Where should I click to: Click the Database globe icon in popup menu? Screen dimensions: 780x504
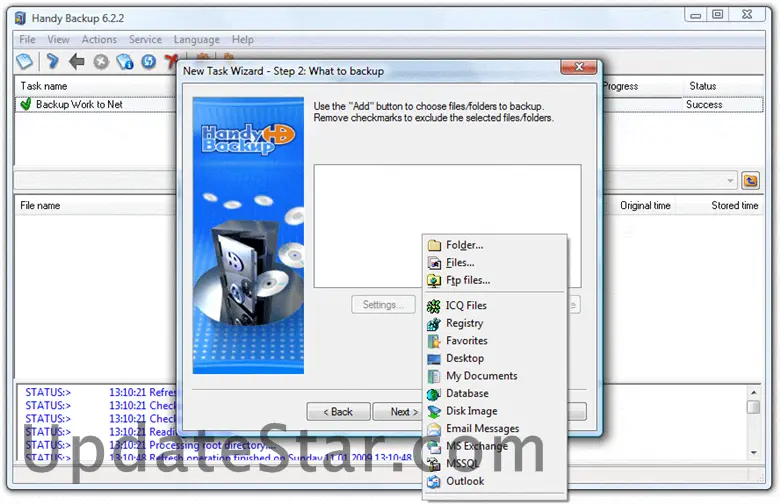click(434, 394)
